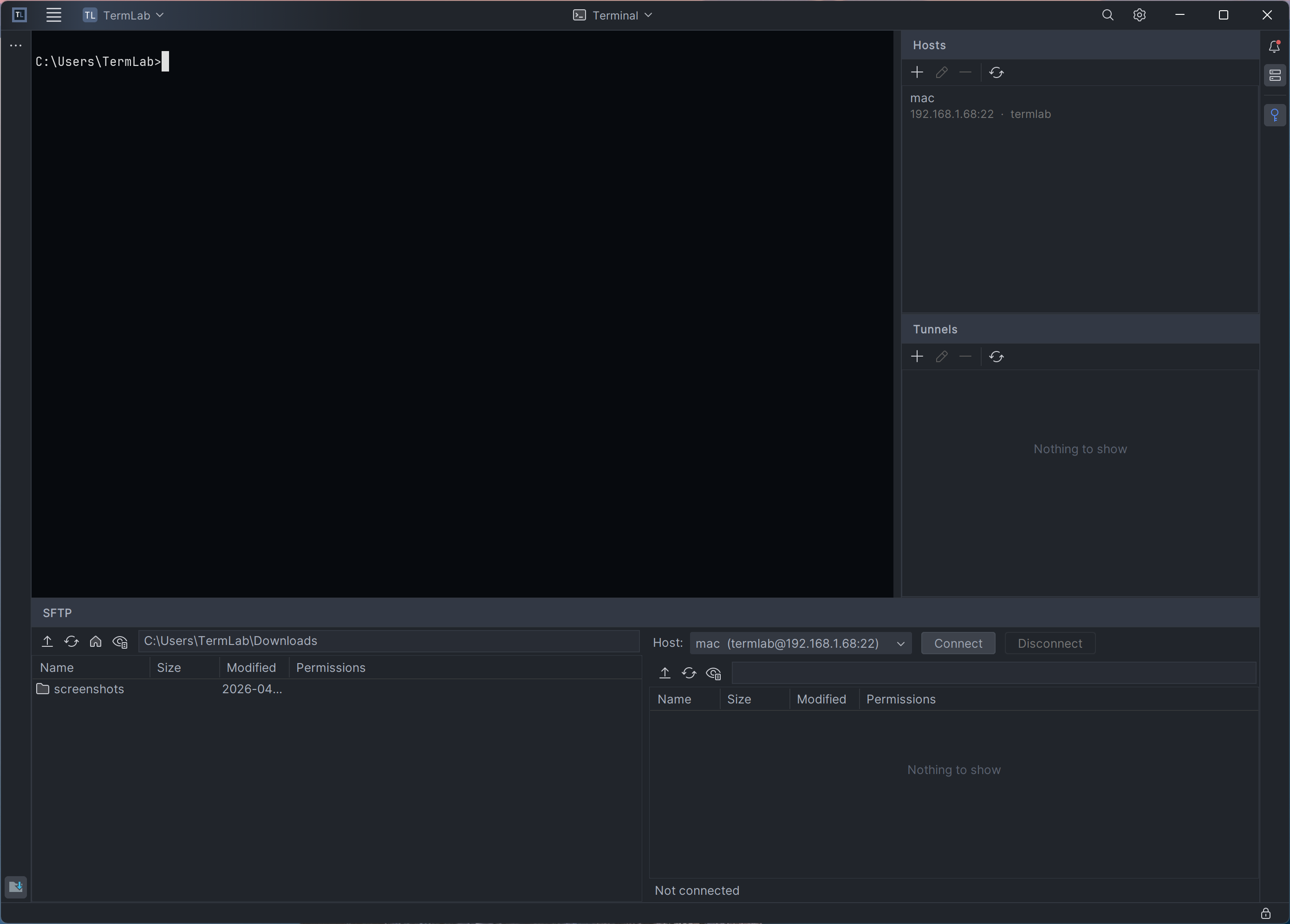The height and width of the screenshot is (924, 1290).
Task: Connect to the mac SFTP host
Action: 958,643
